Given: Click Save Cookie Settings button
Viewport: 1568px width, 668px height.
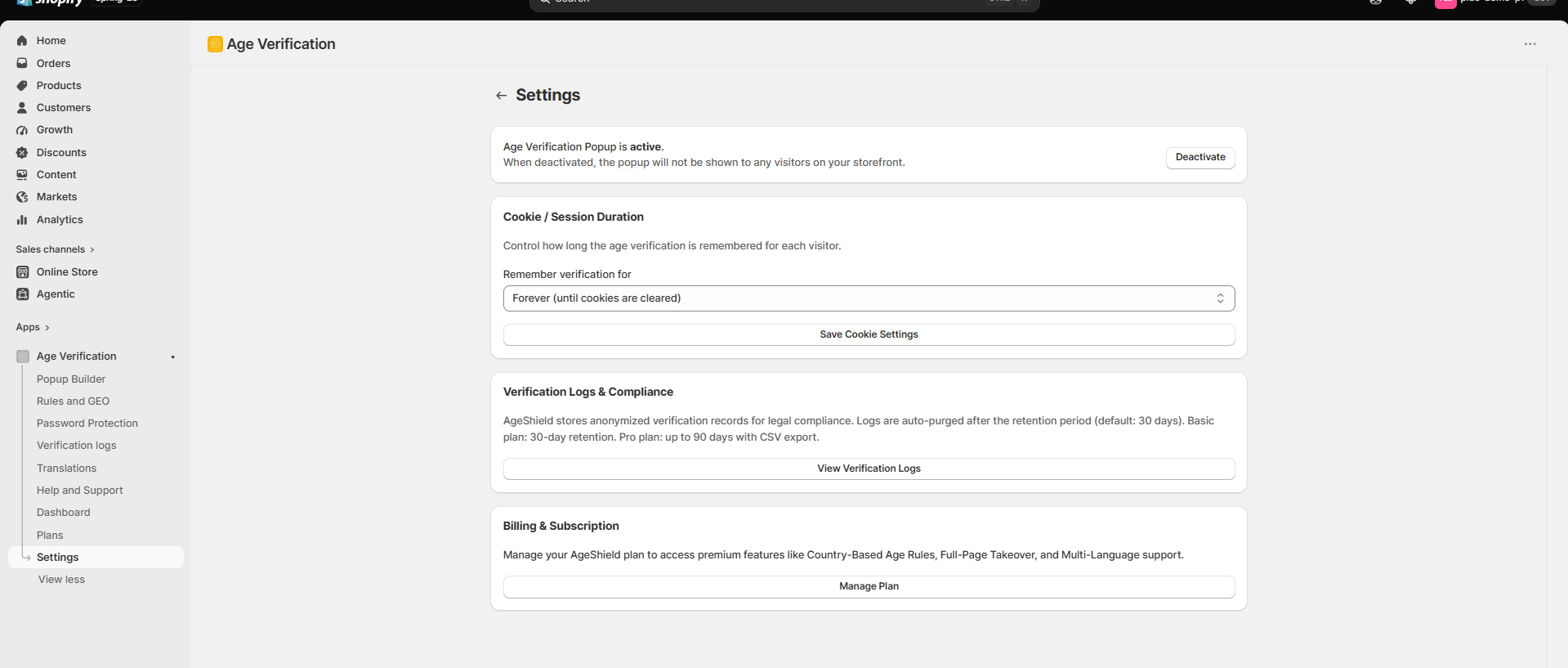Looking at the screenshot, I should coord(869,334).
